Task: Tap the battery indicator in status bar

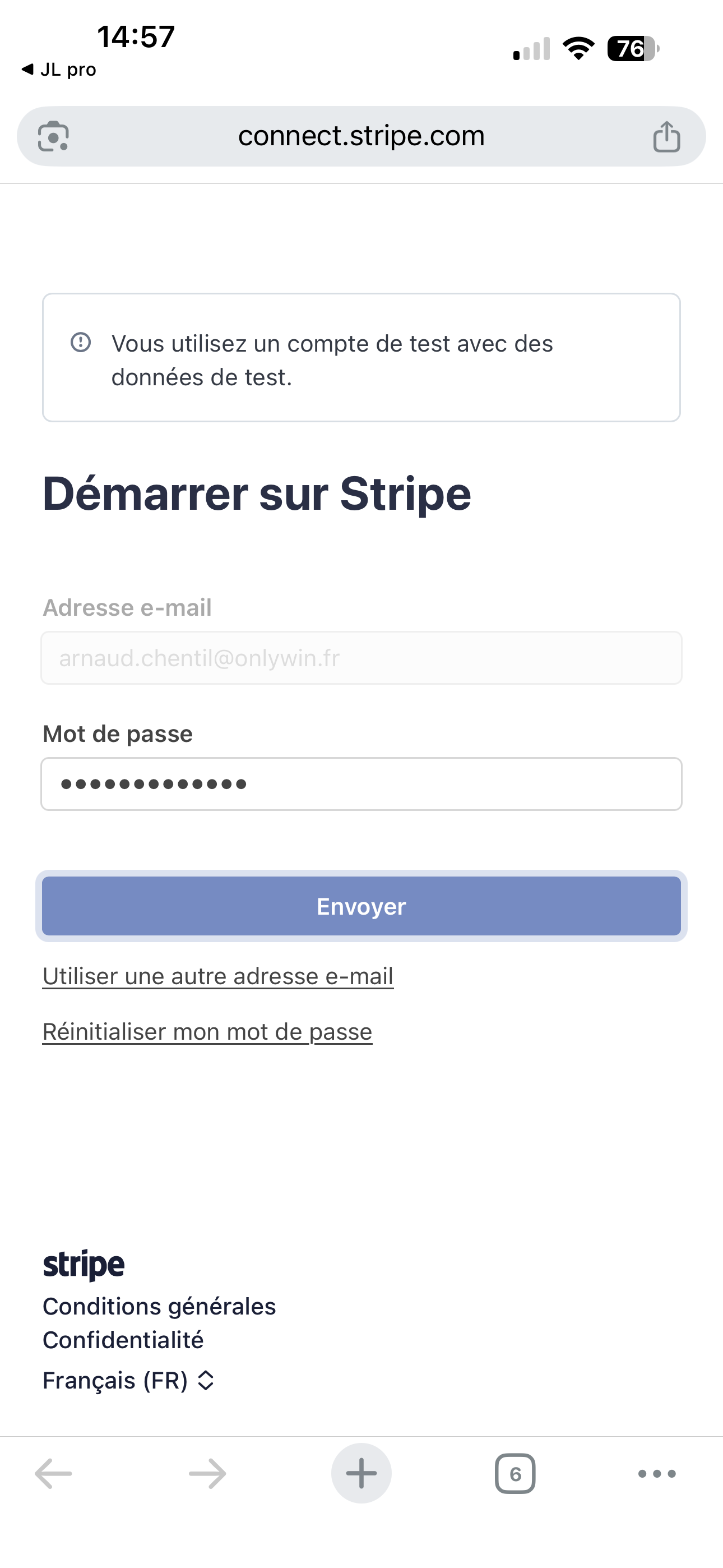Action: click(x=633, y=49)
